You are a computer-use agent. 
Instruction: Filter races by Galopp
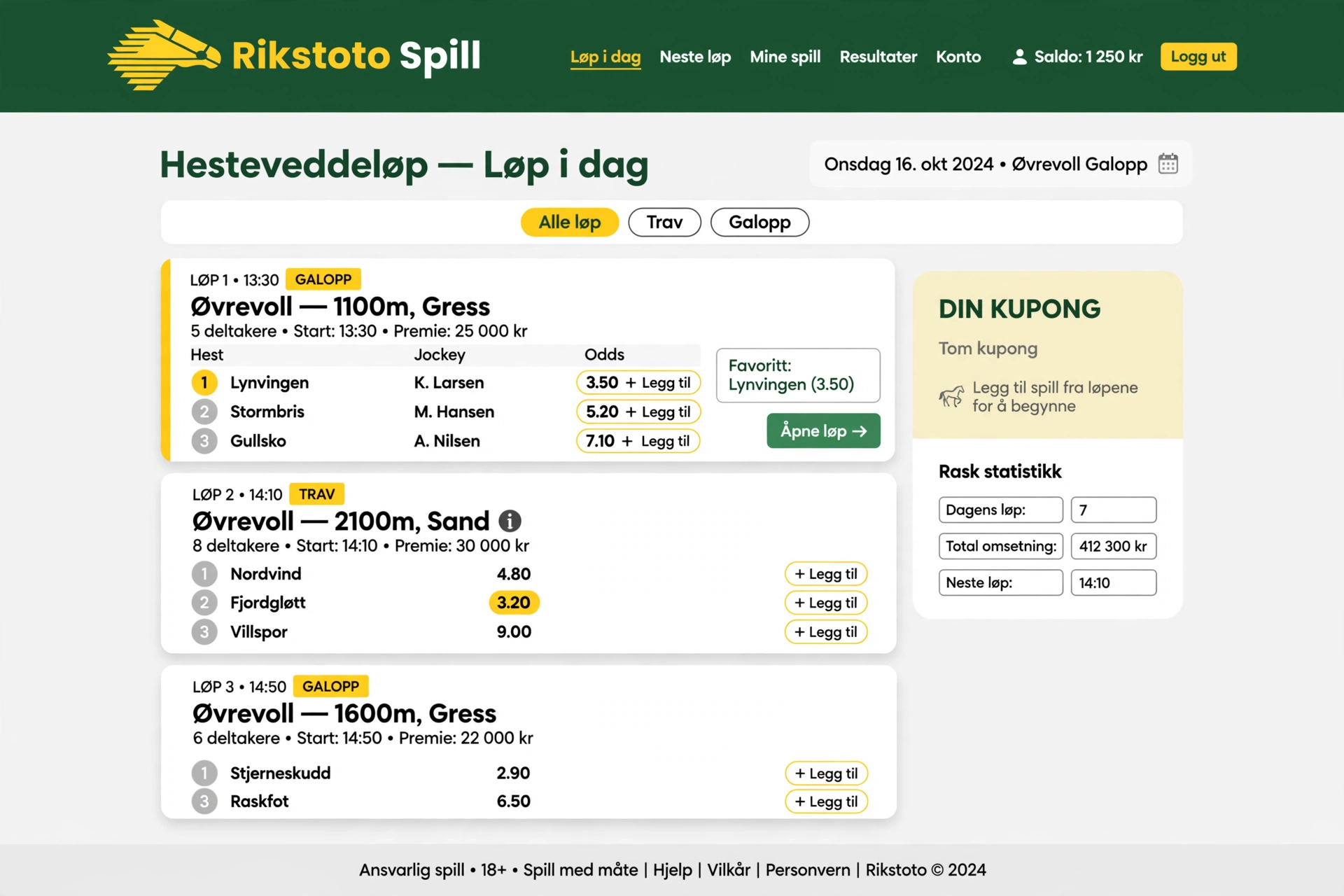click(759, 222)
